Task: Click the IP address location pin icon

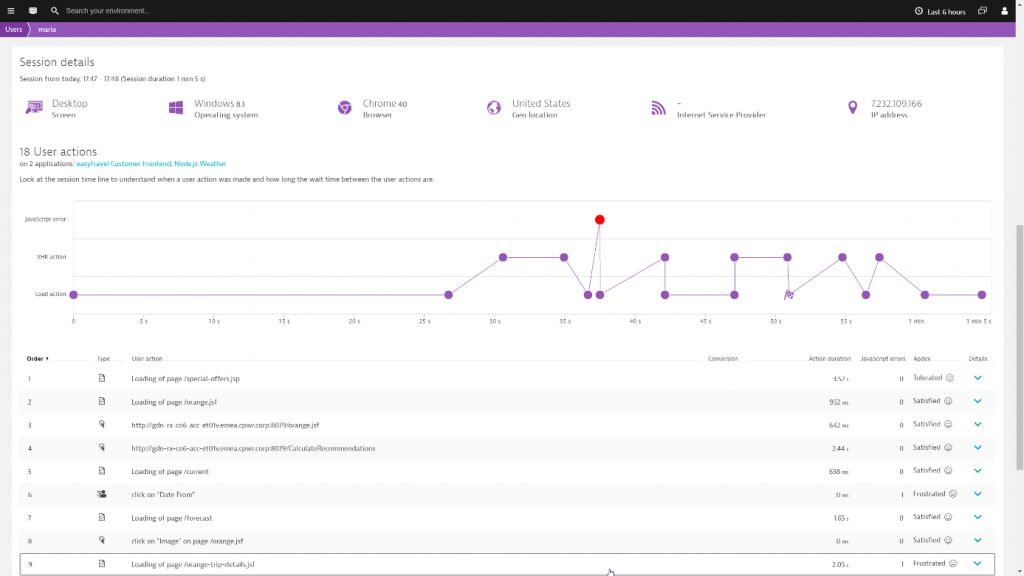Action: click(x=852, y=108)
